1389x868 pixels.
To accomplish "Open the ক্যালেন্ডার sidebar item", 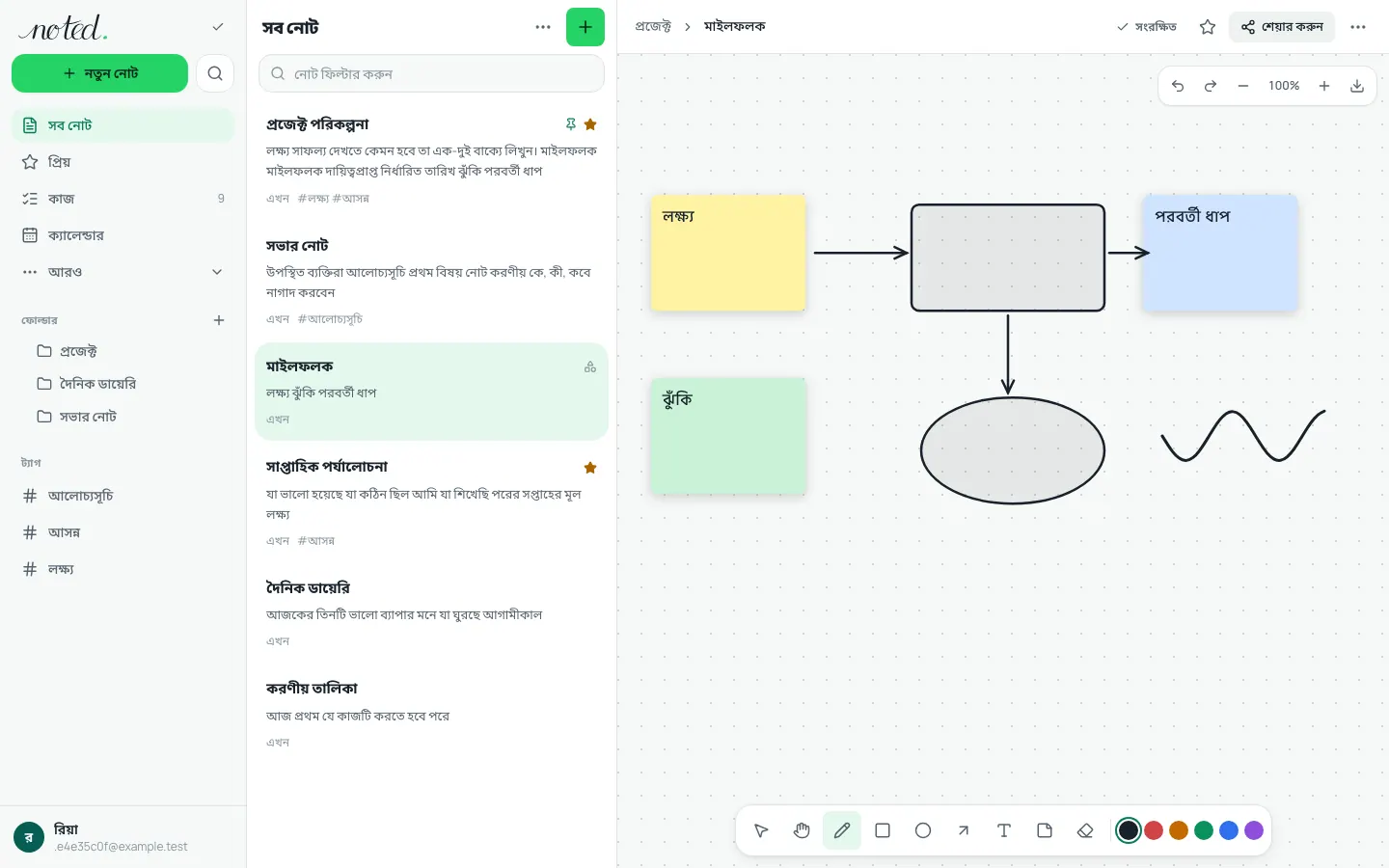I will (x=123, y=235).
